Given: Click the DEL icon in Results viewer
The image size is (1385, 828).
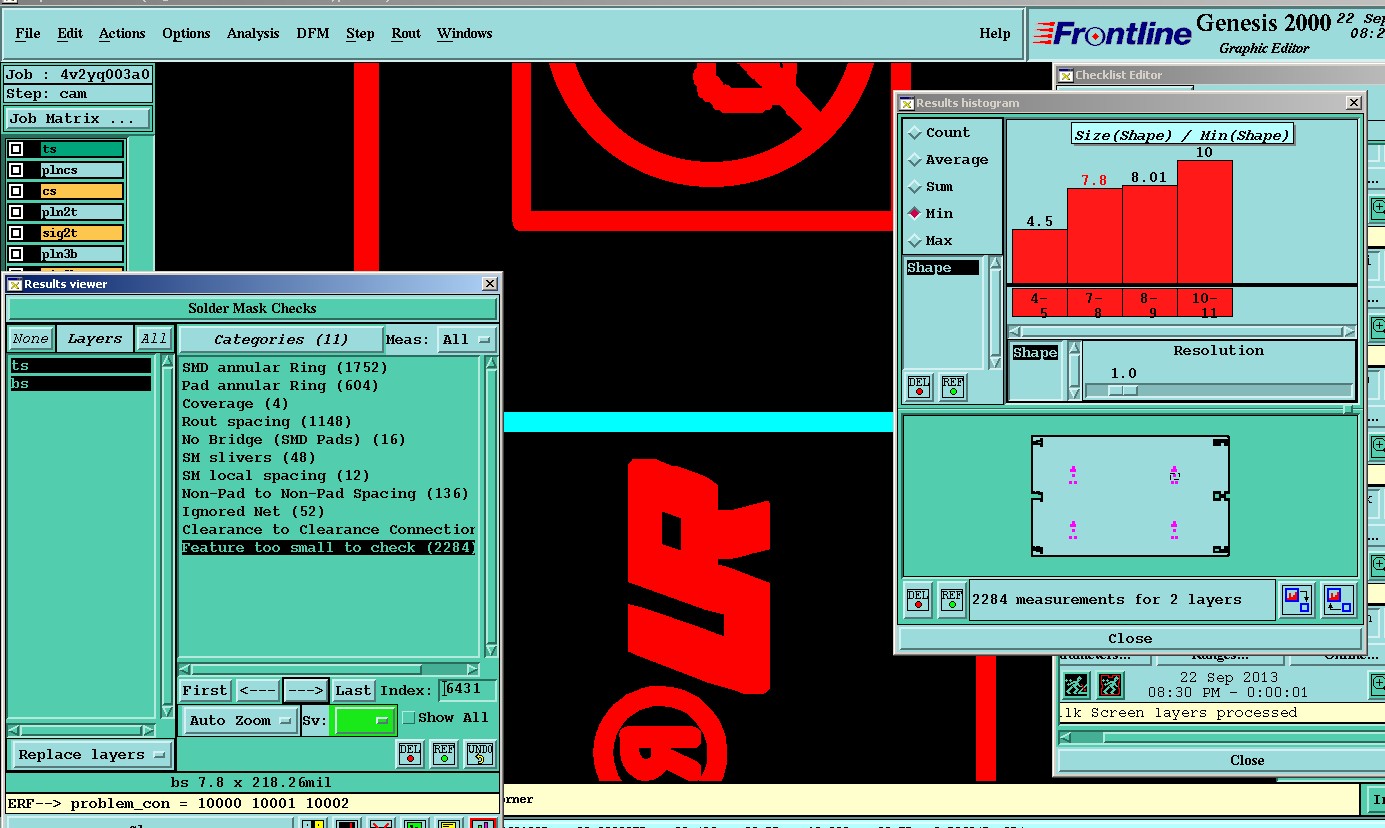Looking at the screenshot, I should 410,754.
